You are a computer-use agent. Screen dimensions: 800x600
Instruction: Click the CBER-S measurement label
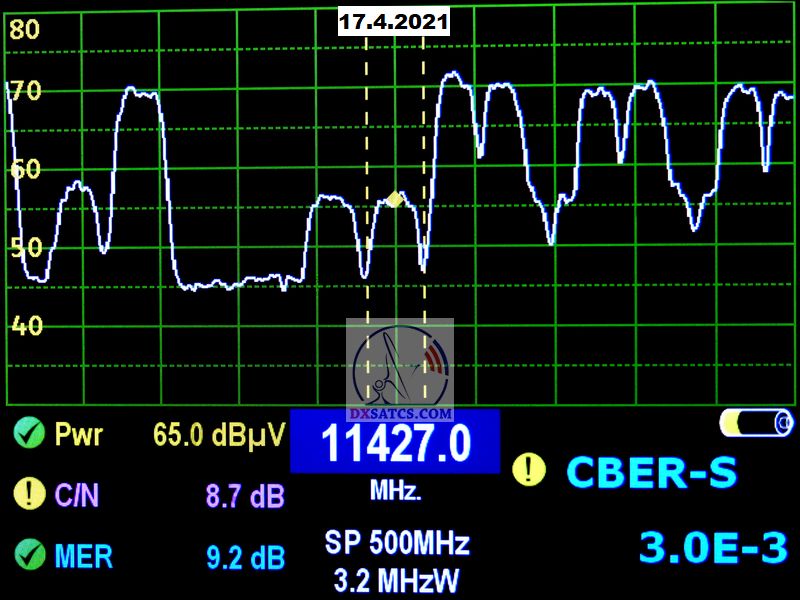pos(651,470)
